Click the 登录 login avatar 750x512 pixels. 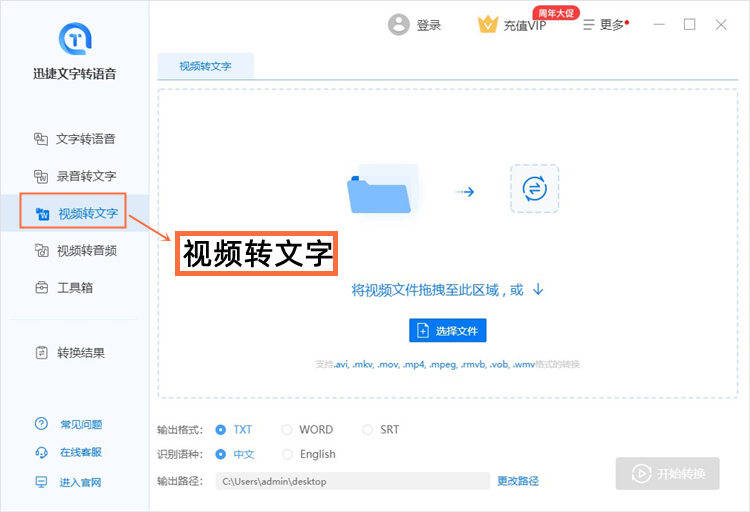pyautogui.click(x=400, y=25)
